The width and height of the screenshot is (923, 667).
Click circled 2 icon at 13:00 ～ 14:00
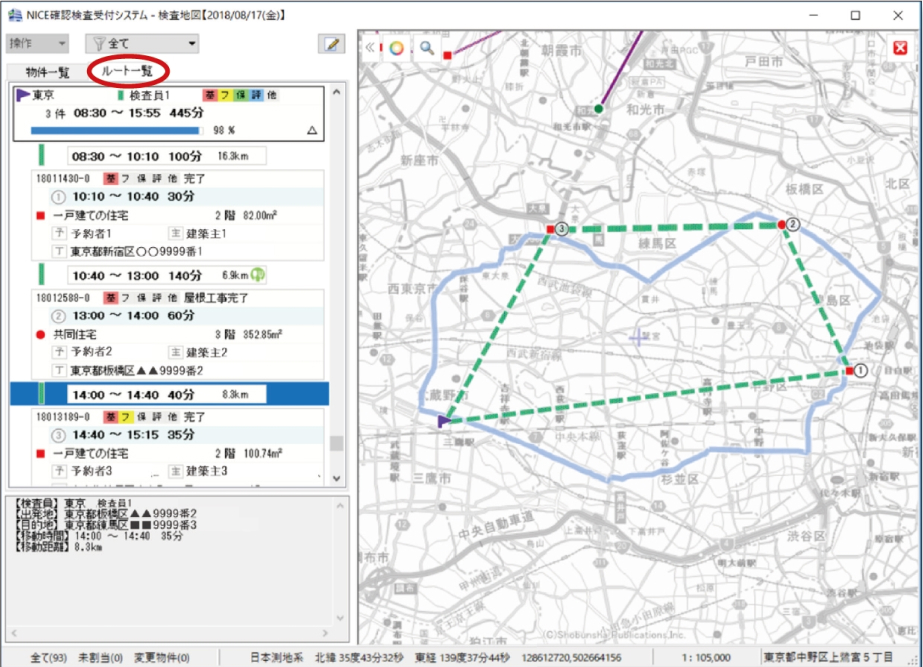58,316
